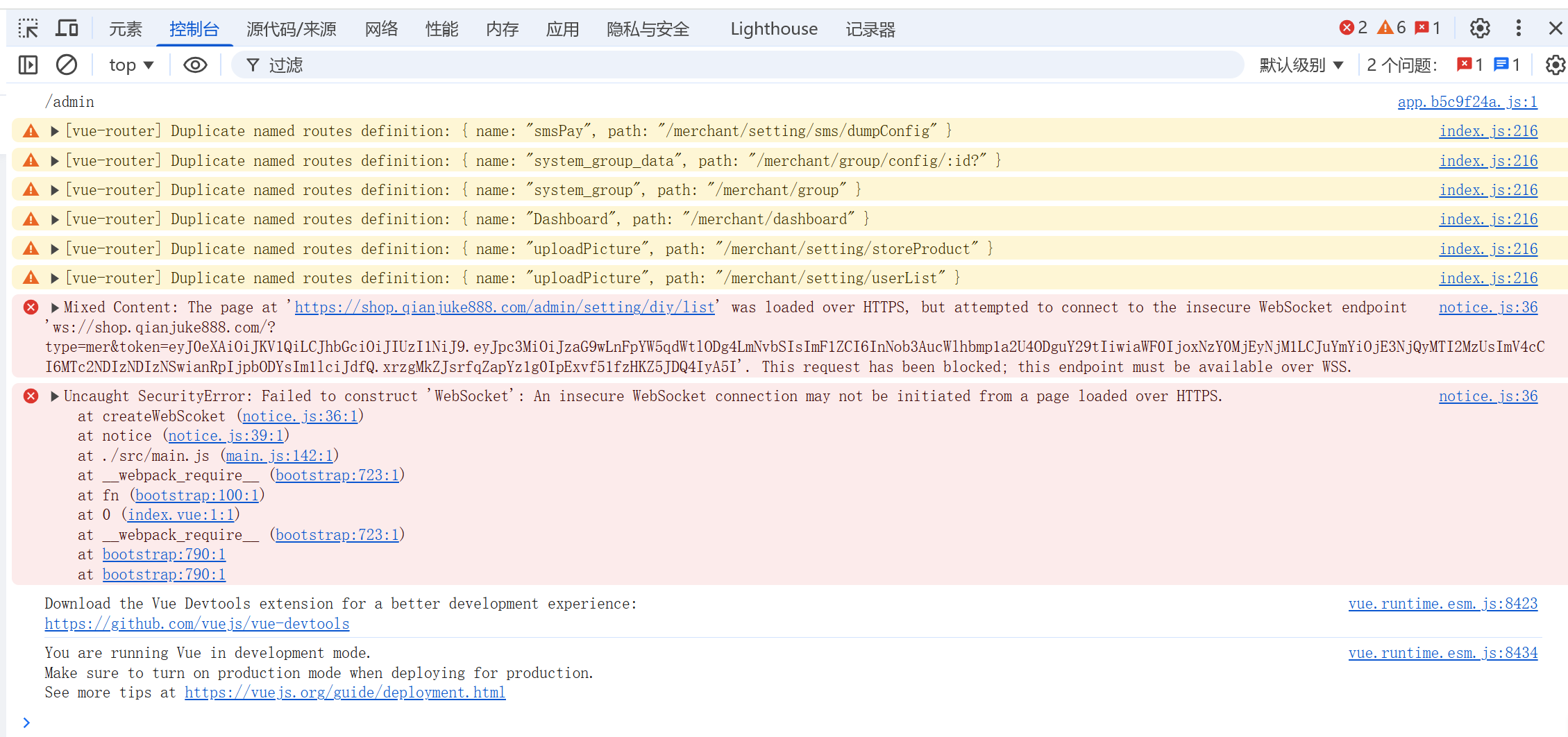Switch to the Lighthouse tab

tap(773, 28)
